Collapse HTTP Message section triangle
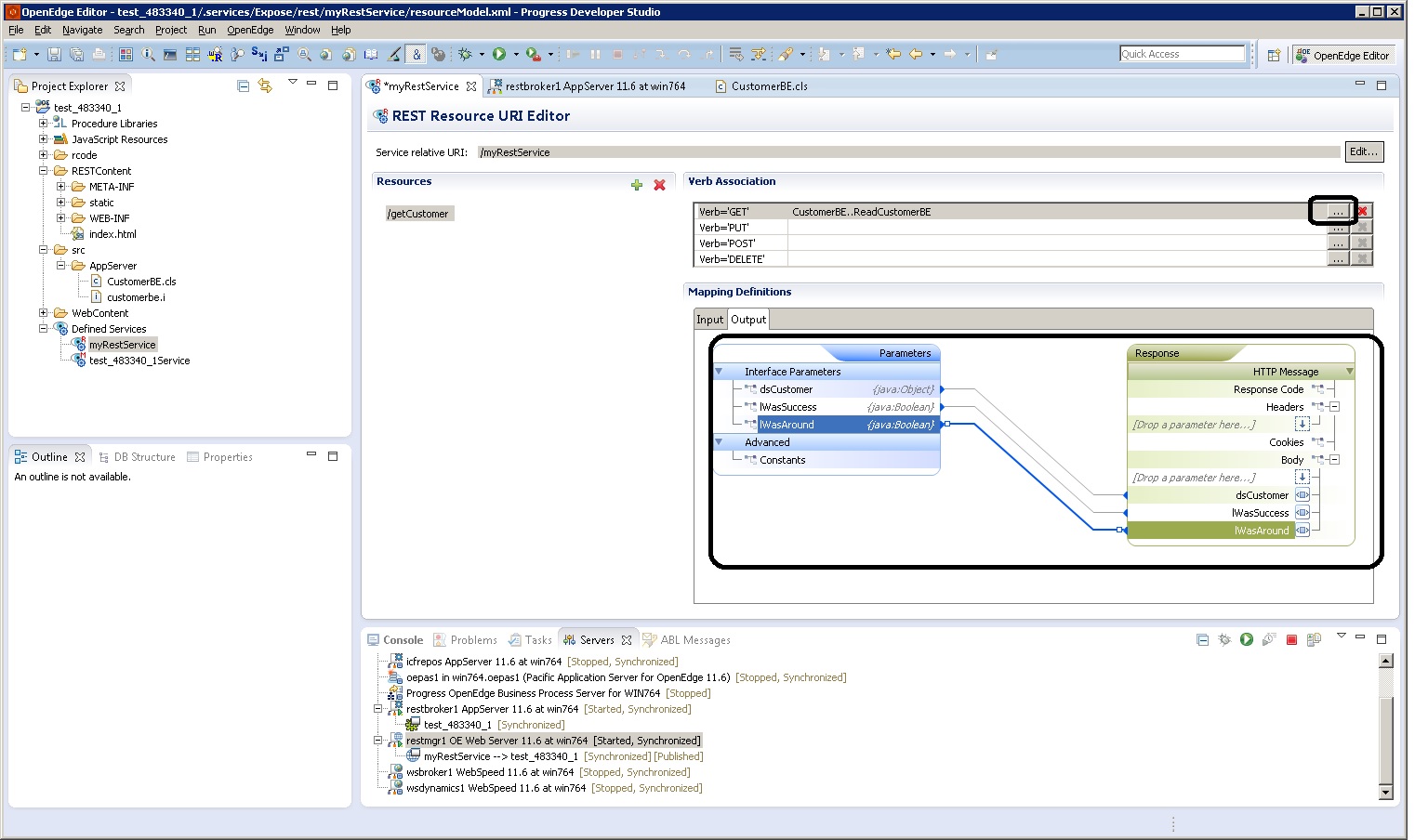 click(1350, 372)
